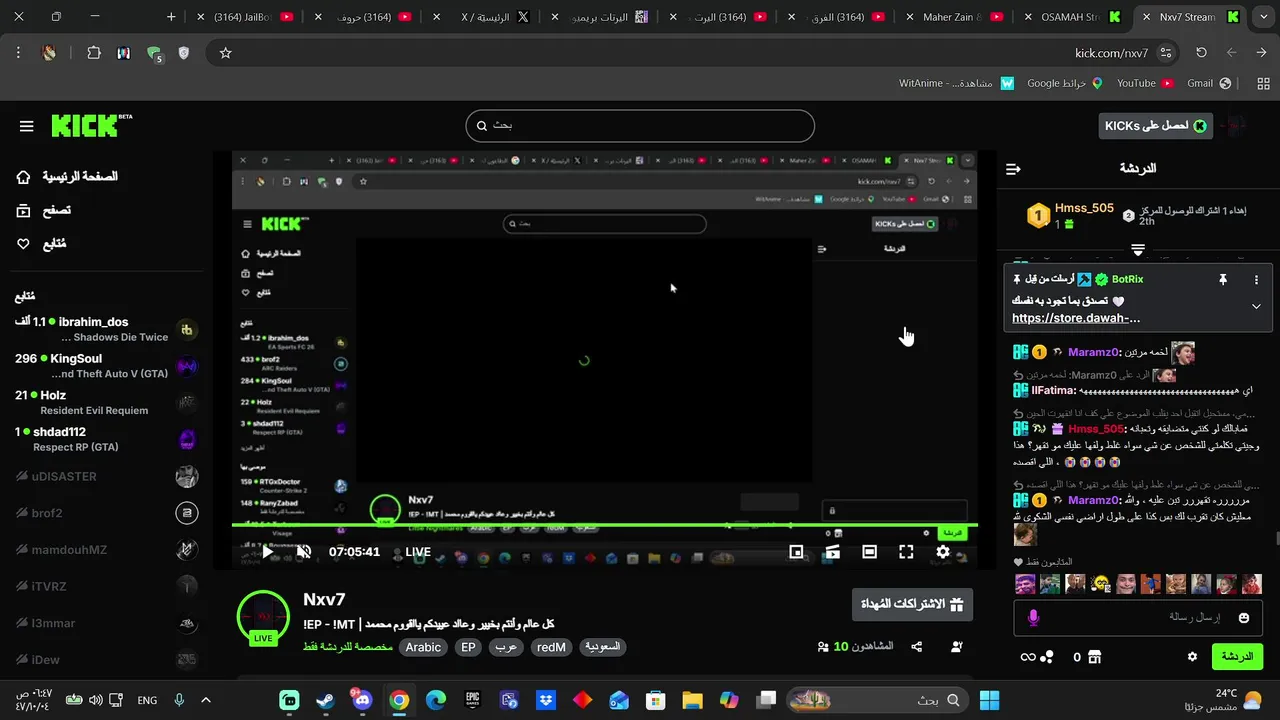Open shdad112 channel in sidebar

tap(105, 439)
